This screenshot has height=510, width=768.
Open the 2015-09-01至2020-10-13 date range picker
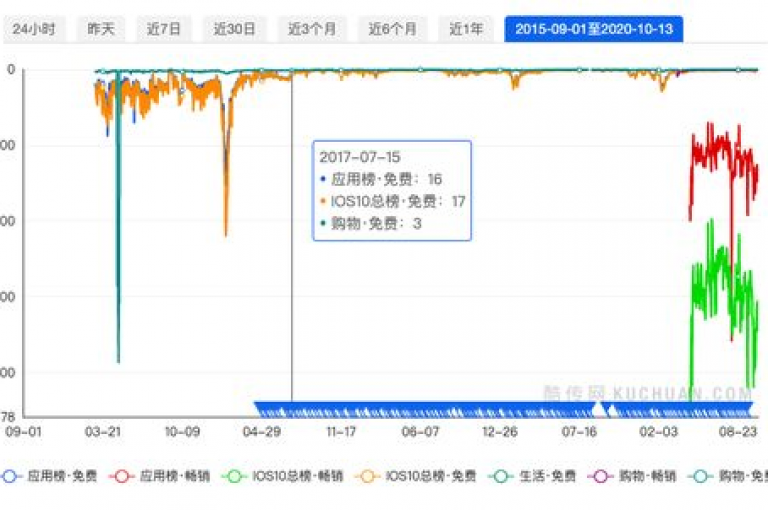click(594, 29)
